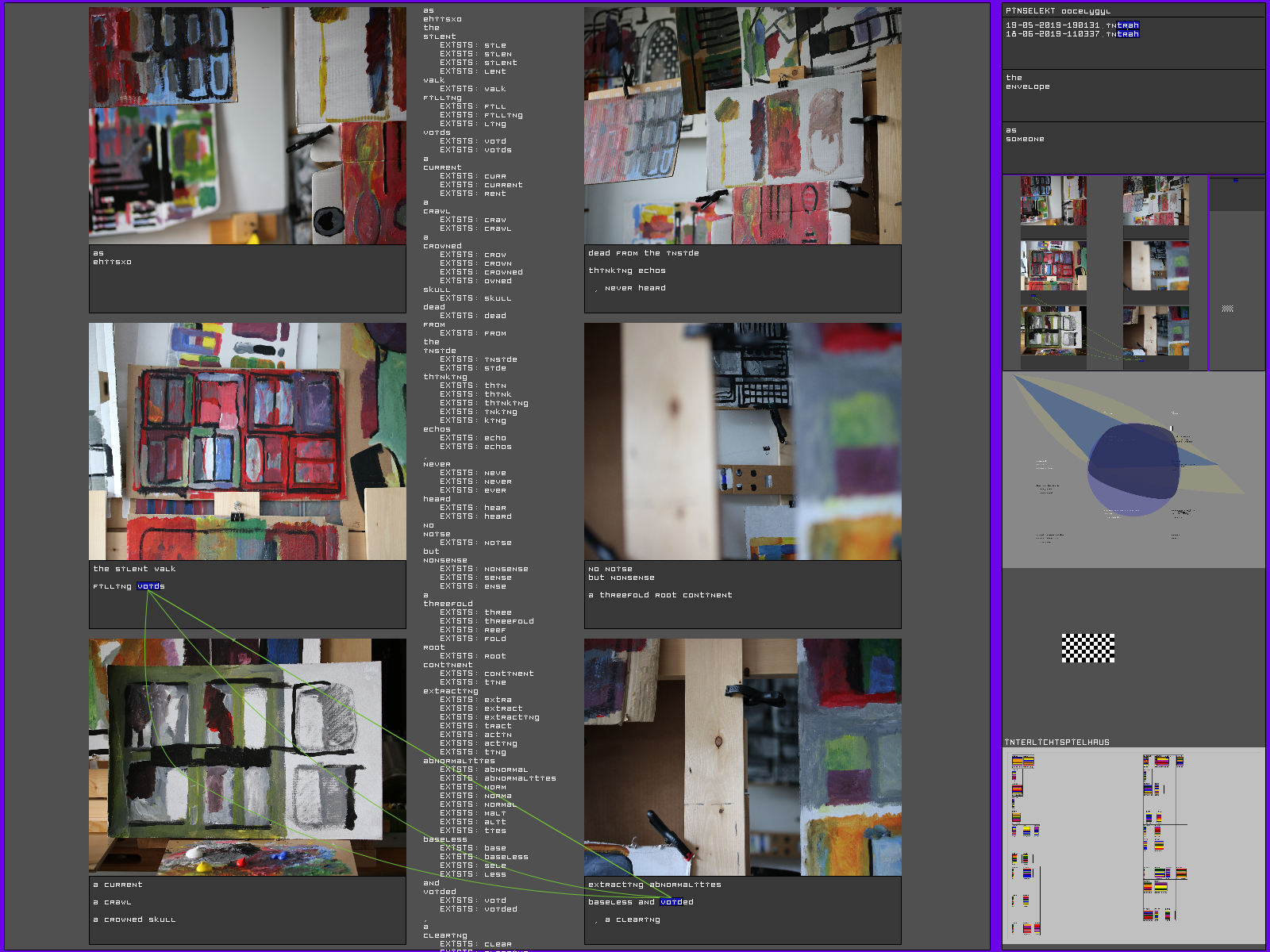Image resolution: width=1270 pixels, height=952 pixels.
Task: Click 'a crowned skull' caption line
Action: (x=134, y=919)
